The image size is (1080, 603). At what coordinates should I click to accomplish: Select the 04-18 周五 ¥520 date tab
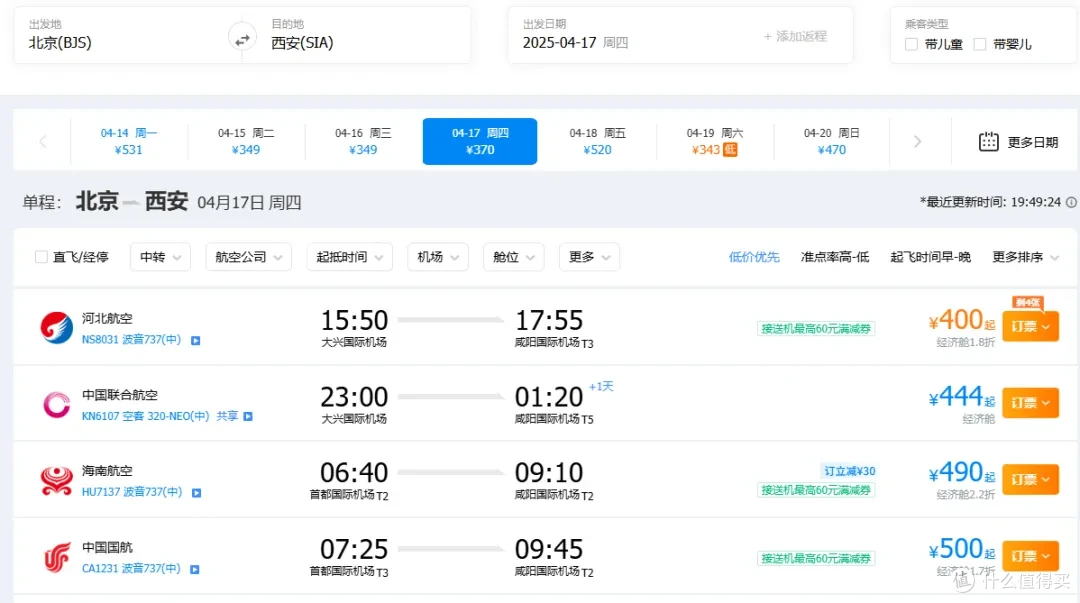597,141
